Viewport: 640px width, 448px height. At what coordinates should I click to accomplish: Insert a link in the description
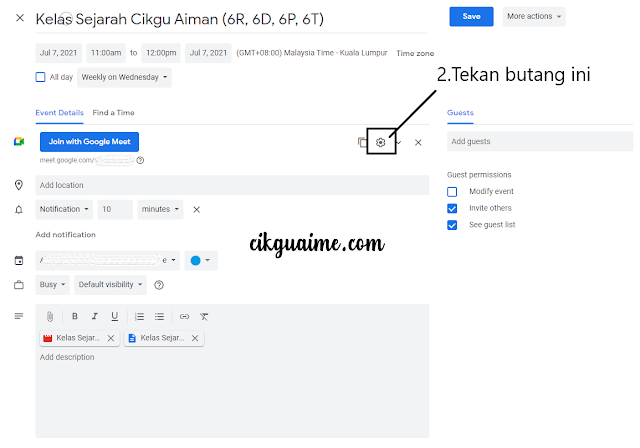coord(184,316)
